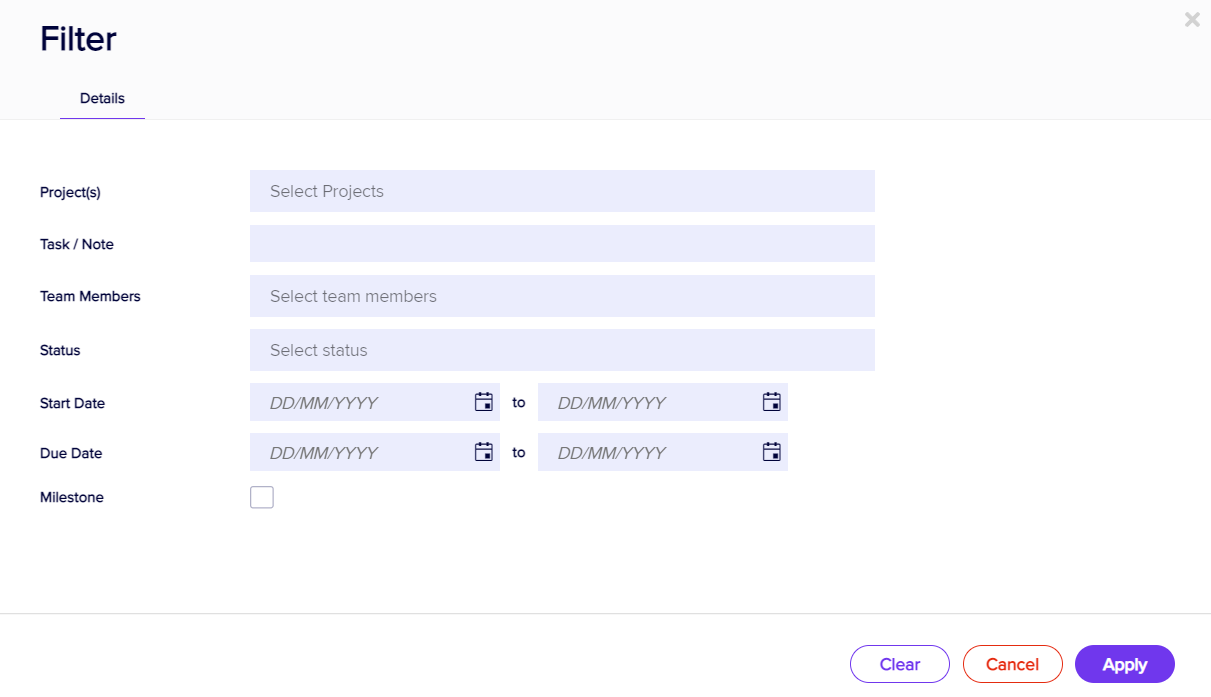Screen dimensions: 1211x697
Task: Open the Select status dropdown
Action: click(x=562, y=350)
